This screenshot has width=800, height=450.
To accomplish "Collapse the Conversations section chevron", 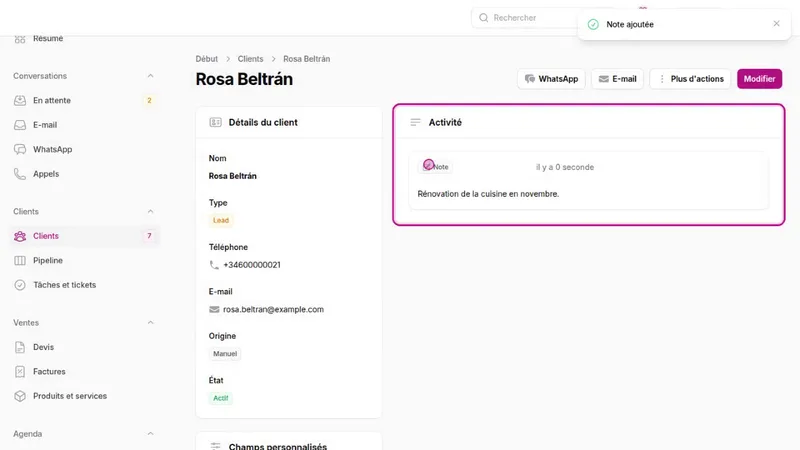I will (150, 76).
